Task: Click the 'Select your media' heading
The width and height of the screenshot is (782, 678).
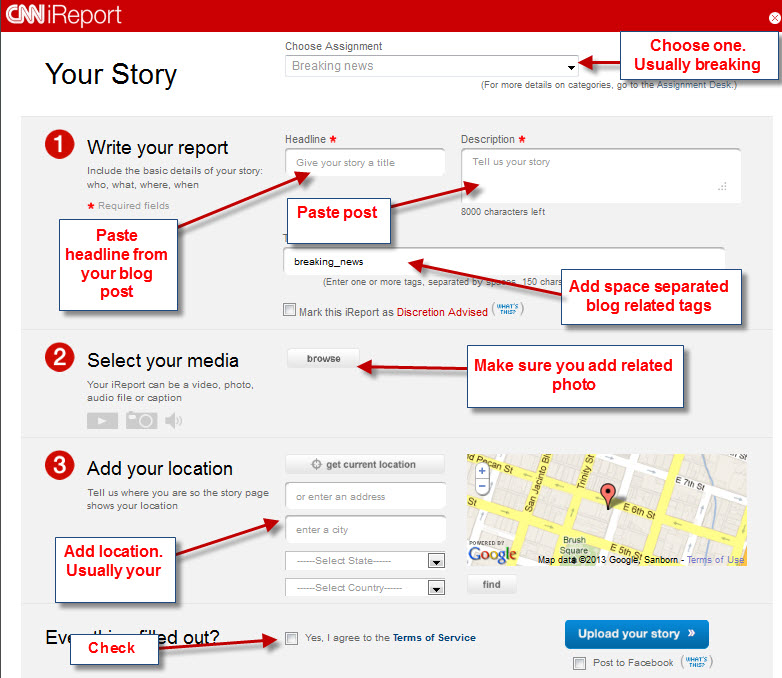Action: point(163,360)
